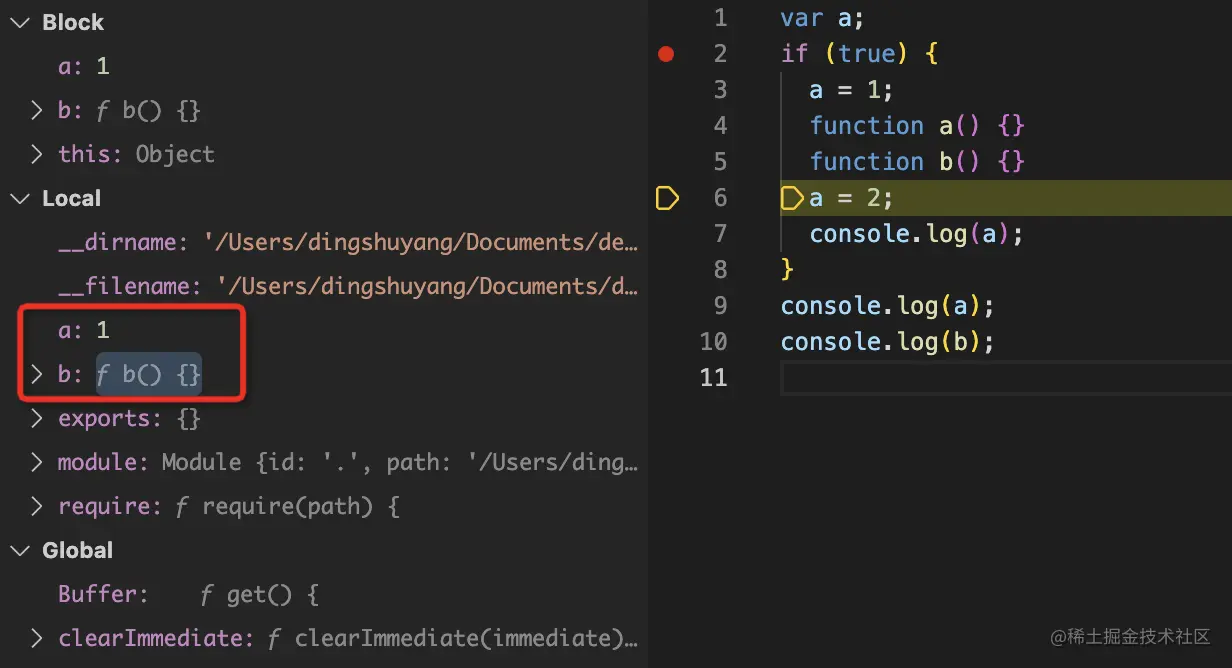
Task: Click 'function b() {}' on line 5
Action: [x=917, y=162]
